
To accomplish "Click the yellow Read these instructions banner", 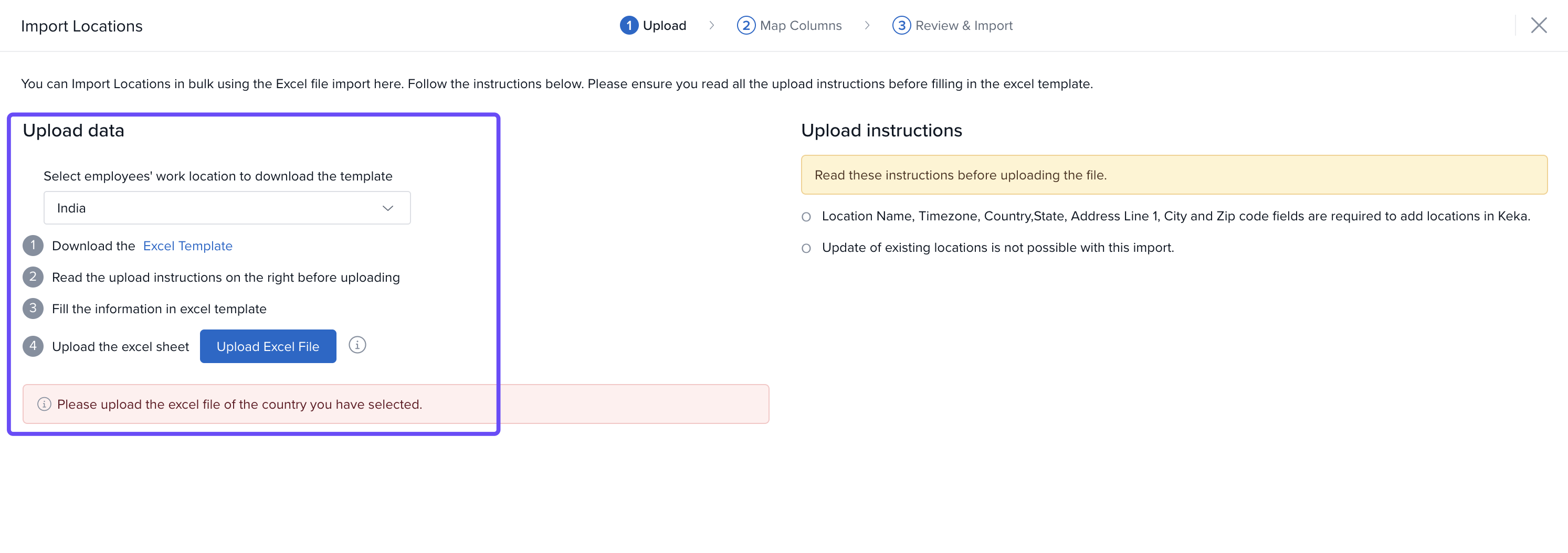I will point(1174,175).
